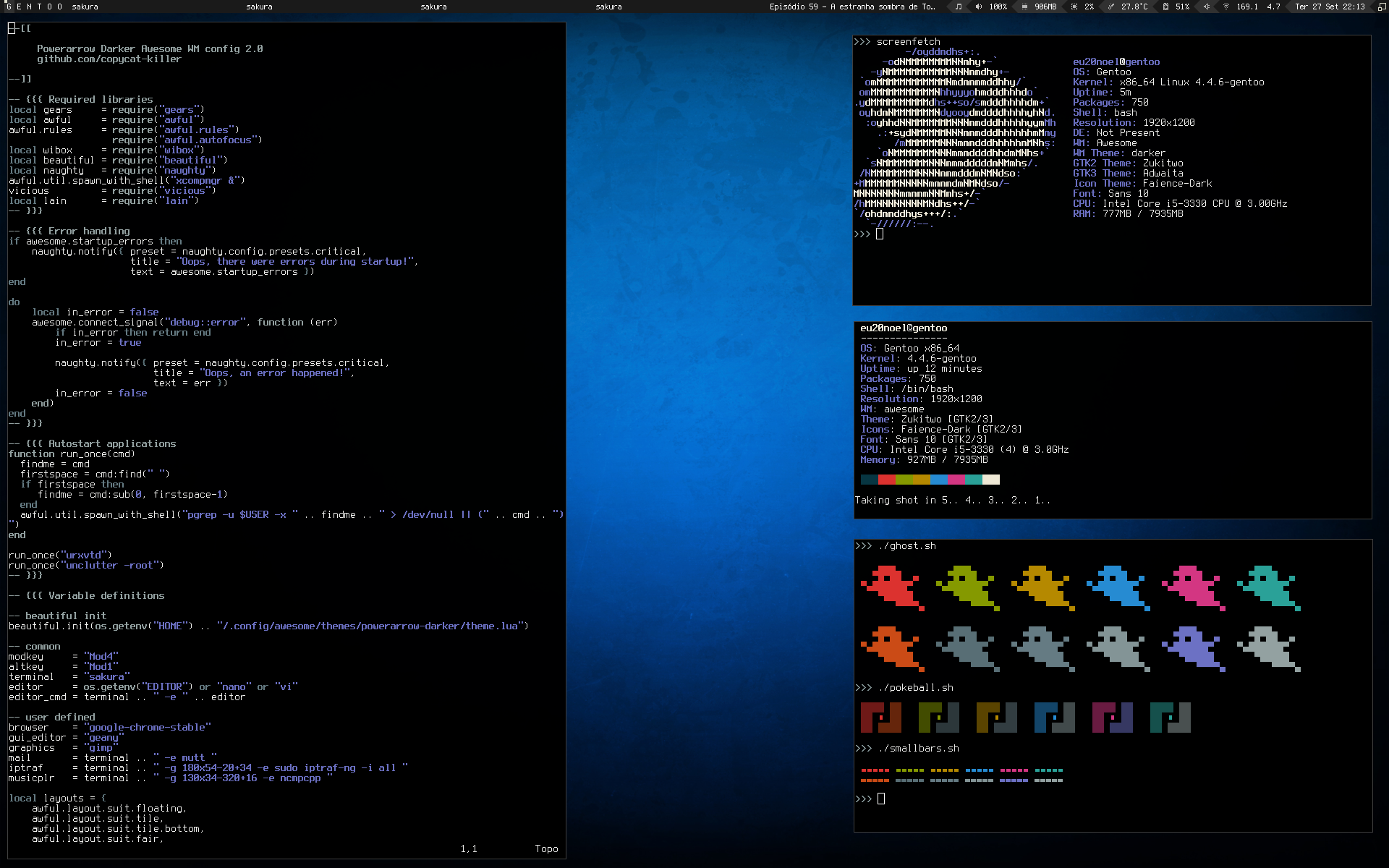Click the red pokeball icon
1389x868 pixels.
[880, 718]
